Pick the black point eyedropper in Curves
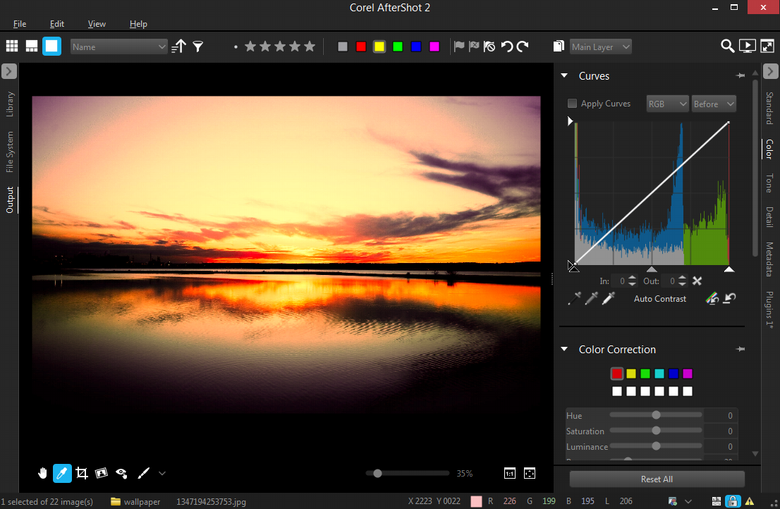 point(574,299)
